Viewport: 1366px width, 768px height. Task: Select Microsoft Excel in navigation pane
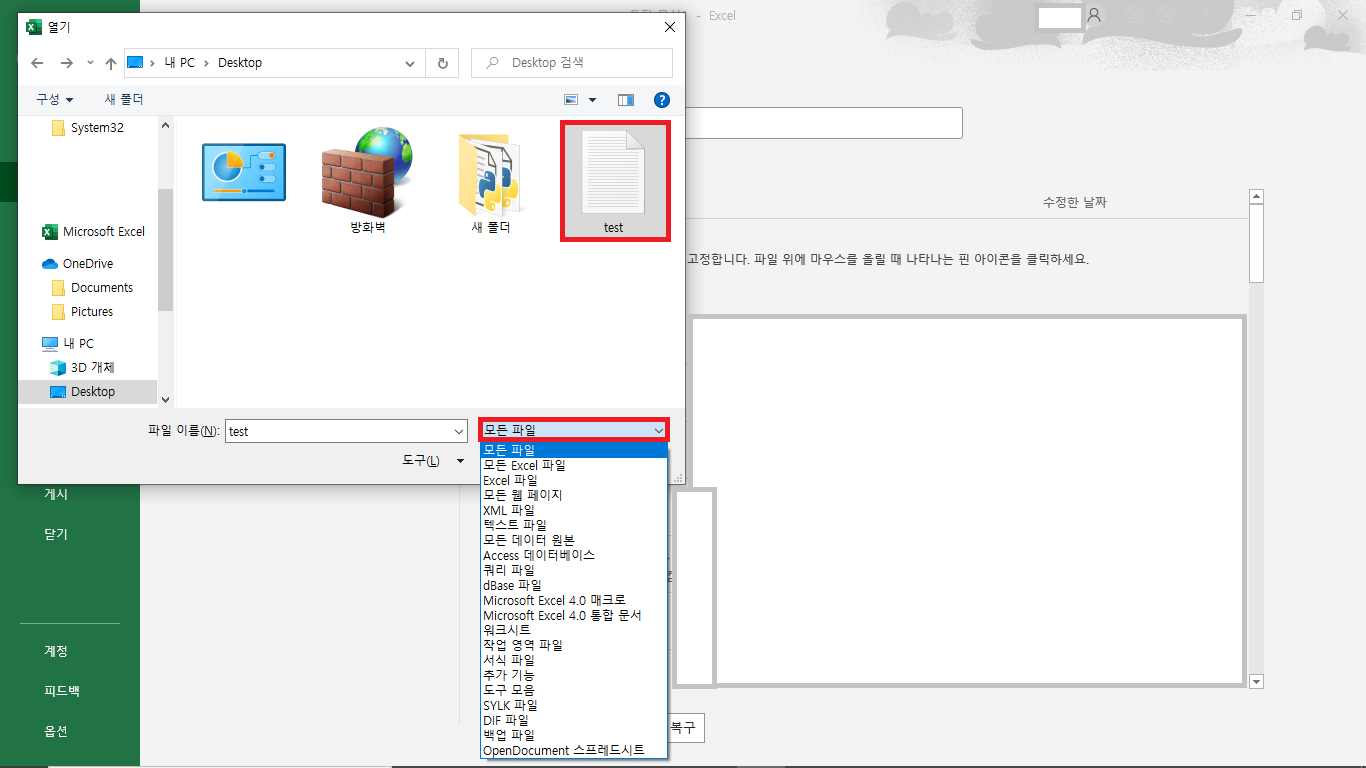(94, 232)
